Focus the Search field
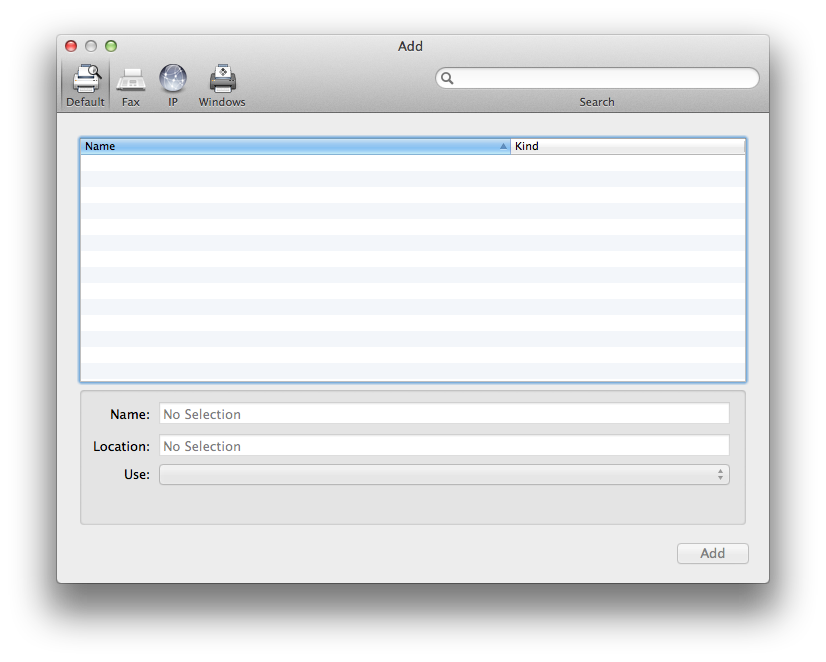This screenshot has width=826, height=662. [x=597, y=78]
